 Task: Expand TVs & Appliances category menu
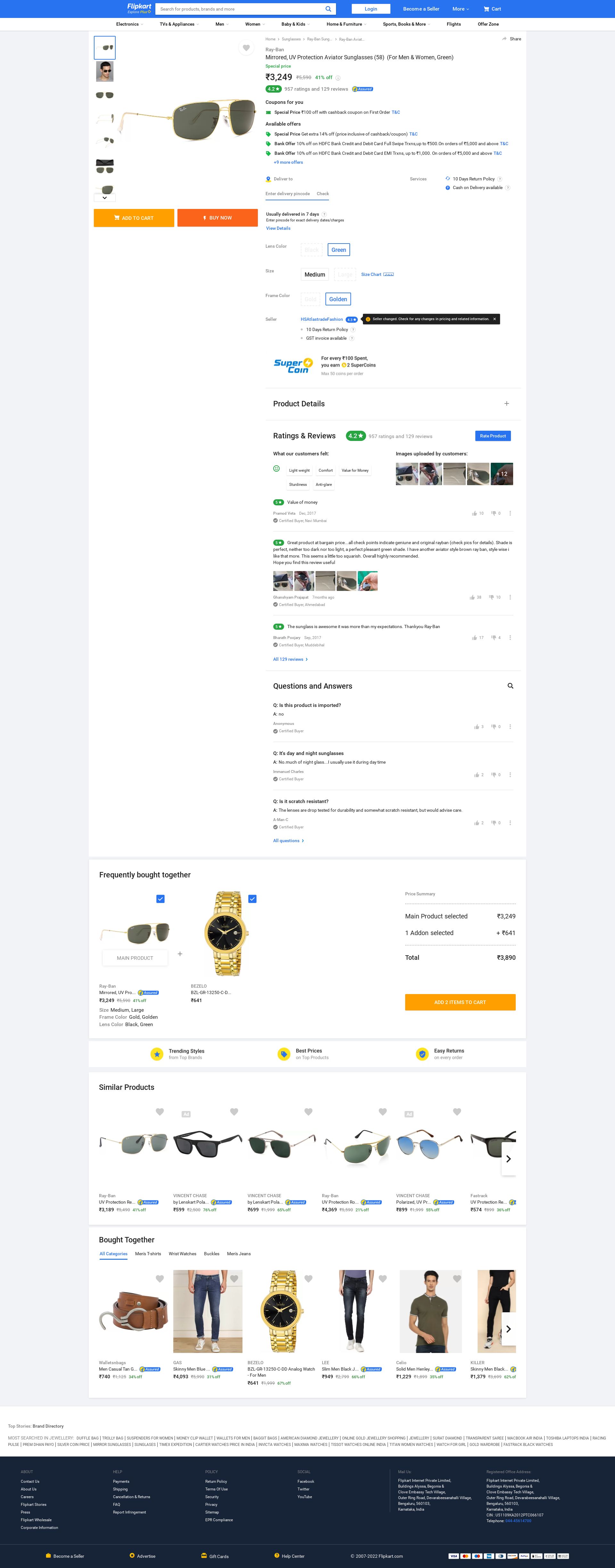[x=179, y=24]
